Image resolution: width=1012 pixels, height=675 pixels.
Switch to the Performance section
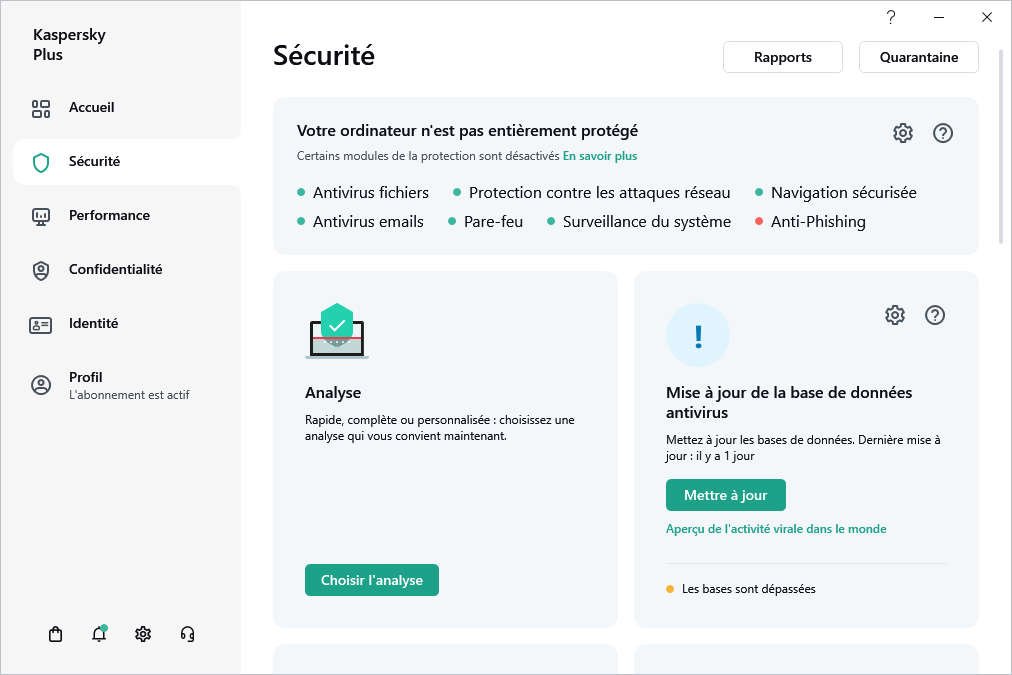point(109,215)
